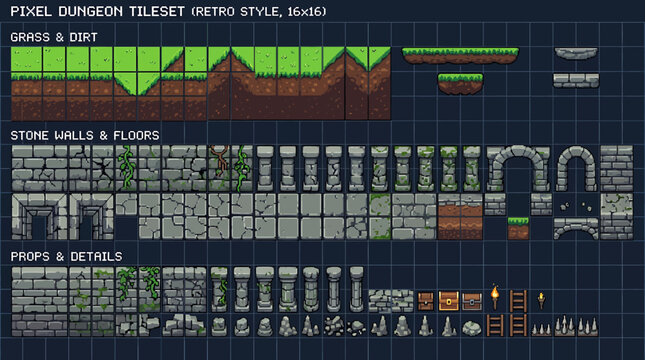Select the rounded stone arch tile

click(576, 168)
